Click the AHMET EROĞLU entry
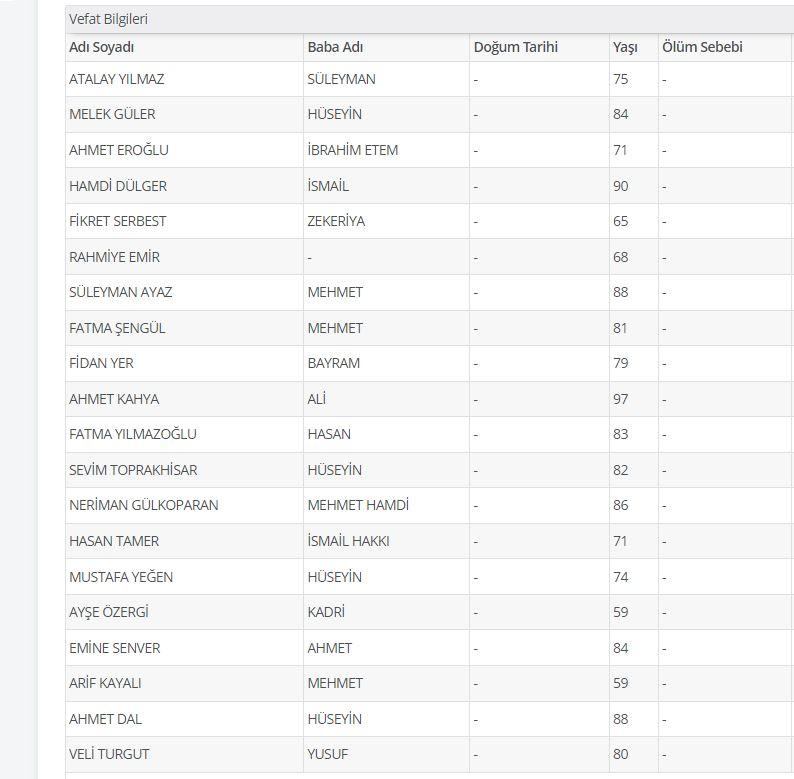Image resolution: width=794 pixels, height=779 pixels. click(118, 150)
